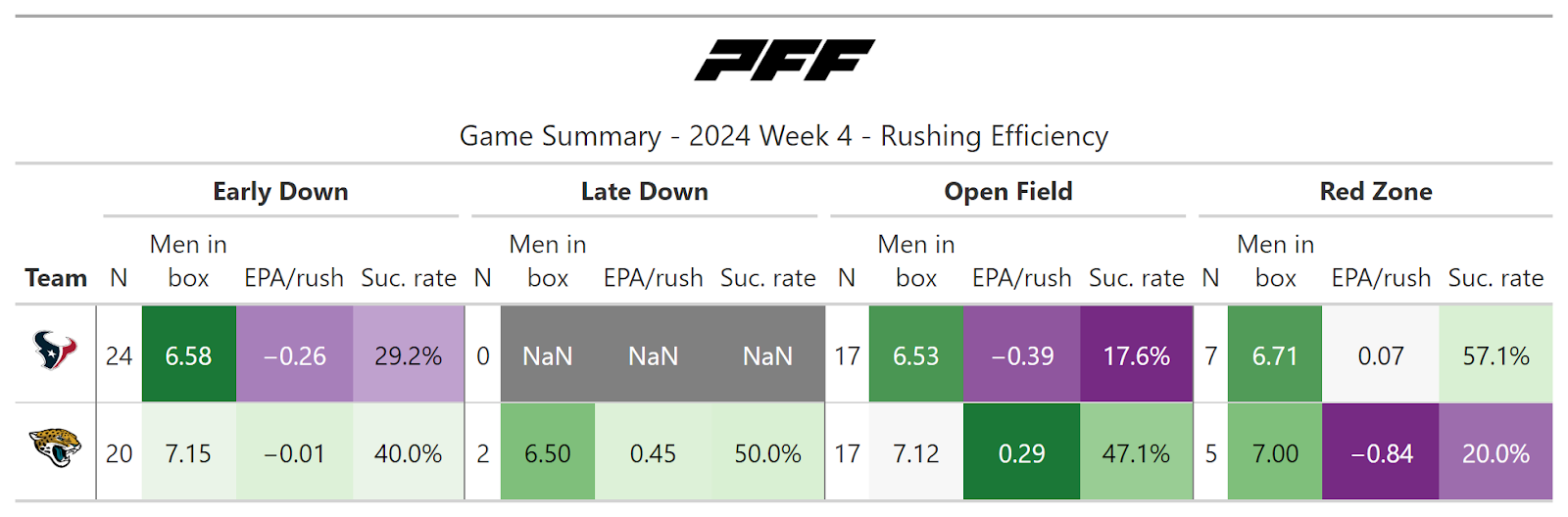1568x517 pixels.
Task: Select the Late Down column group header
Action: tap(644, 192)
